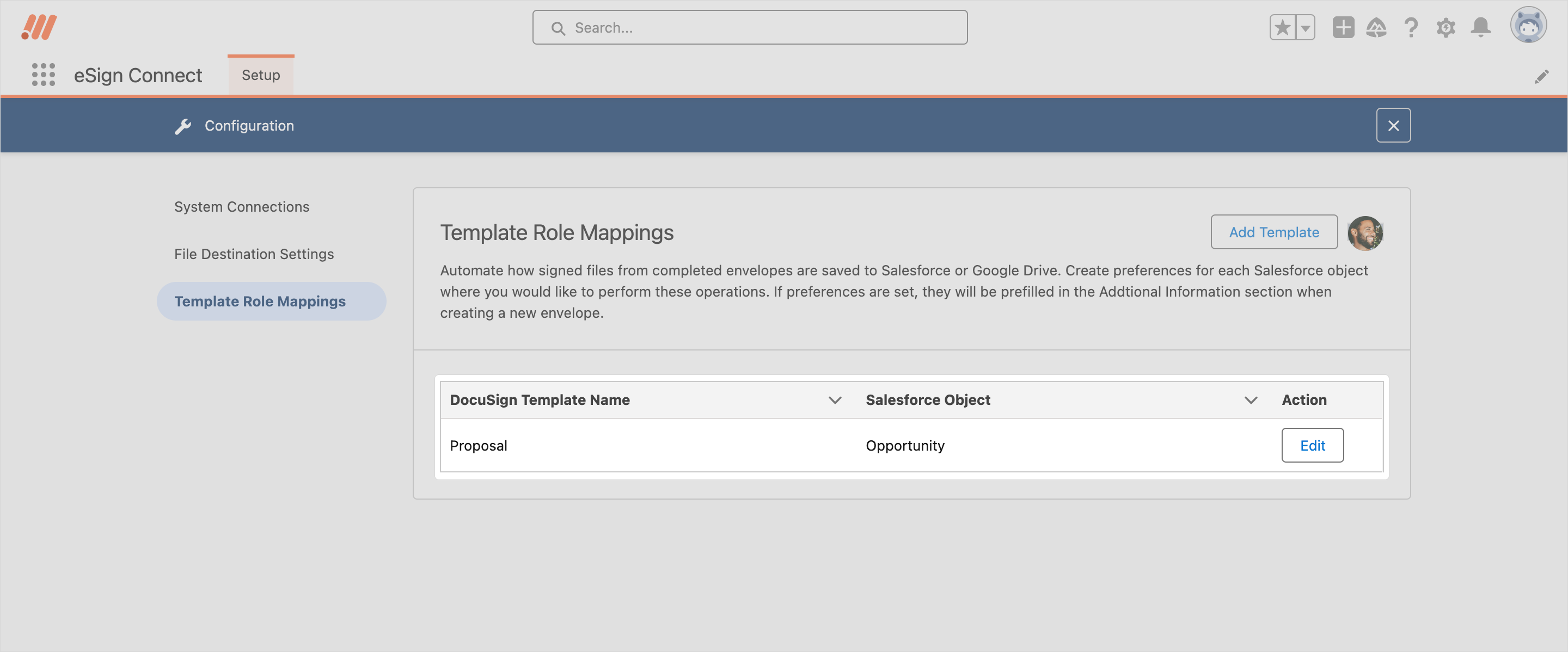Click the eSign Connect logo icon

click(39, 27)
